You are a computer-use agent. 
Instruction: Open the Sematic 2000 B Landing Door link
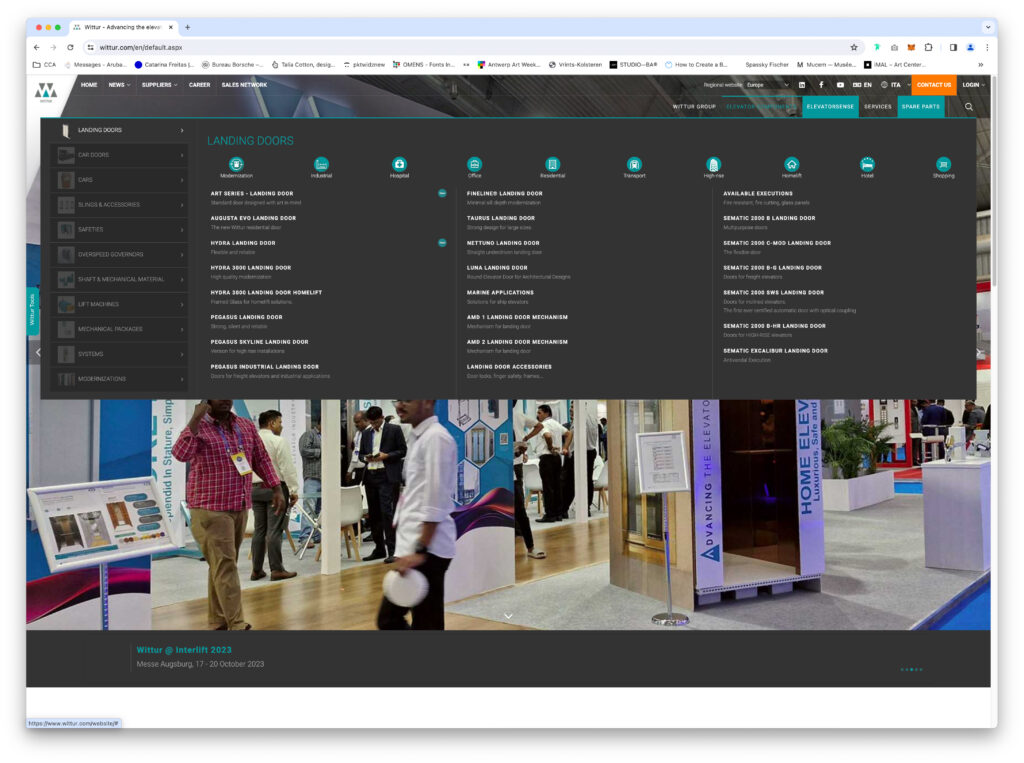click(x=769, y=218)
